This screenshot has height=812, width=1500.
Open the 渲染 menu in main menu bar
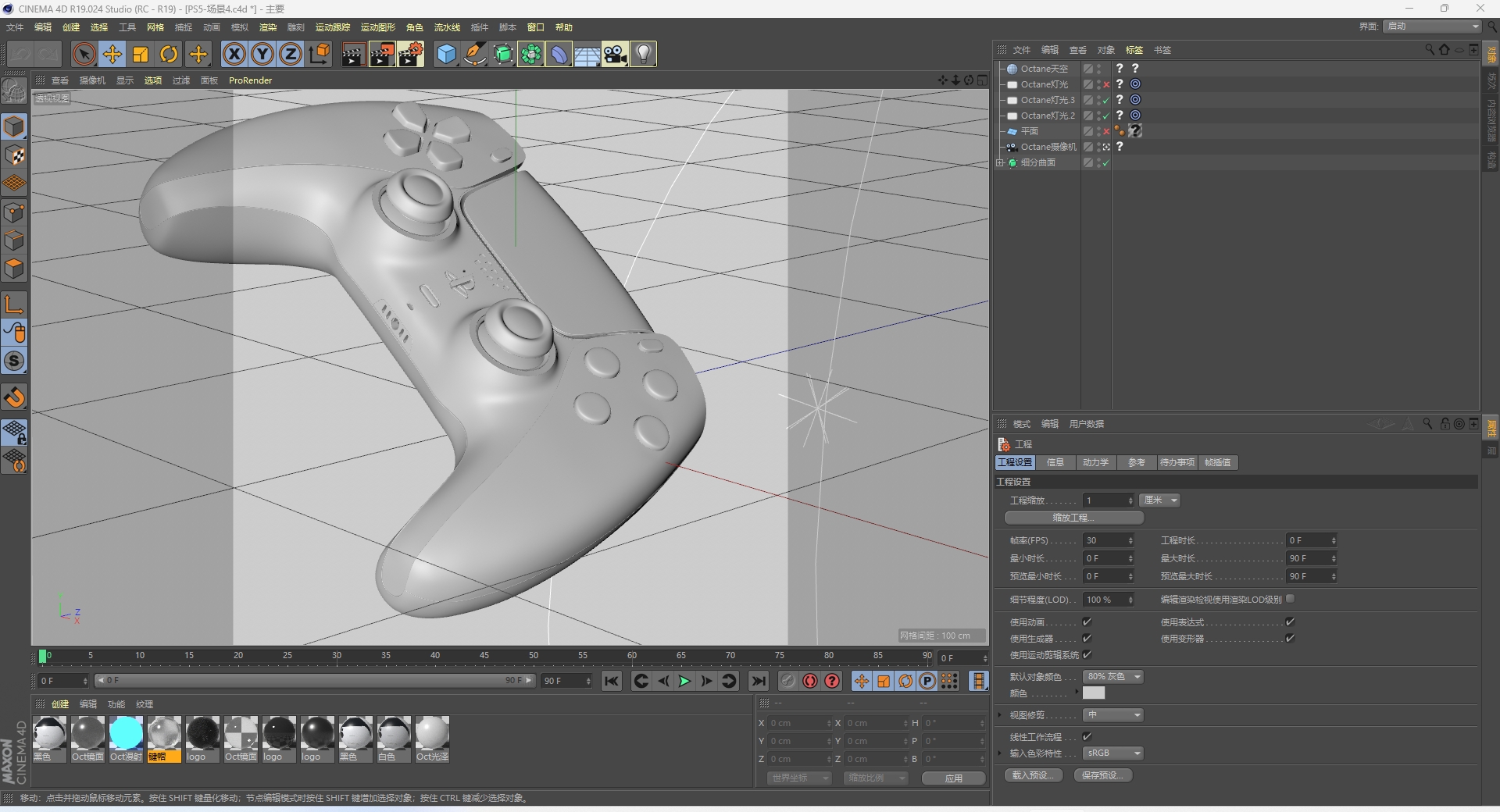pos(268,27)
